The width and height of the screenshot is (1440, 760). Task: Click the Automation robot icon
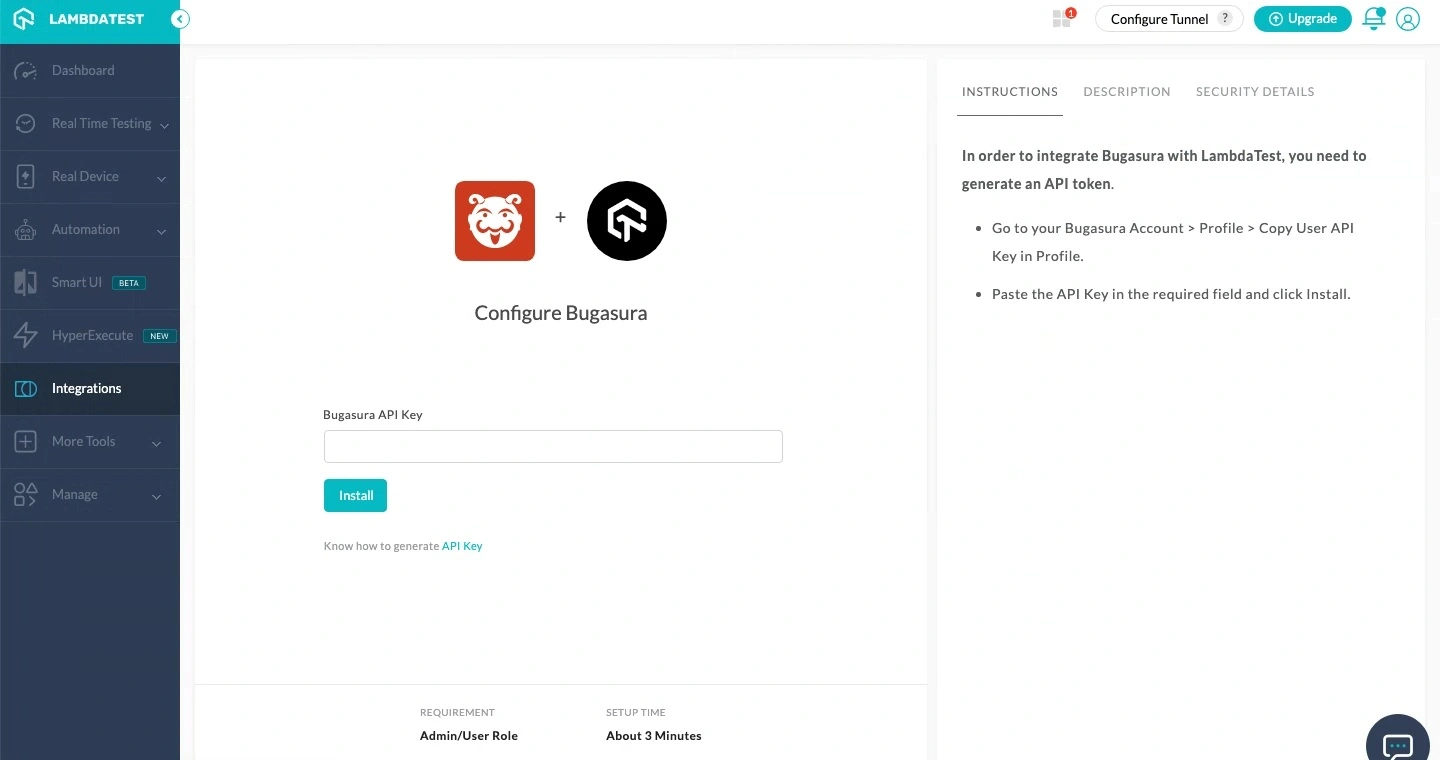coord(25,230)
